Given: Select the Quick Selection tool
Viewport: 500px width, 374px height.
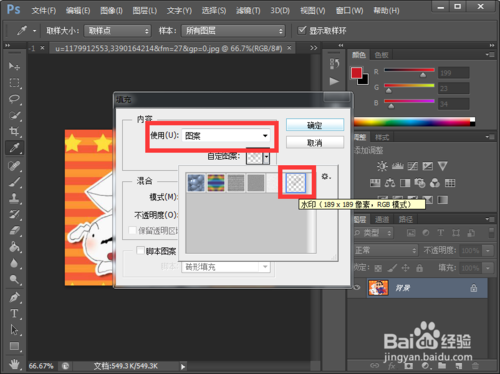Looking at the screenshot, I should [14, 115].
